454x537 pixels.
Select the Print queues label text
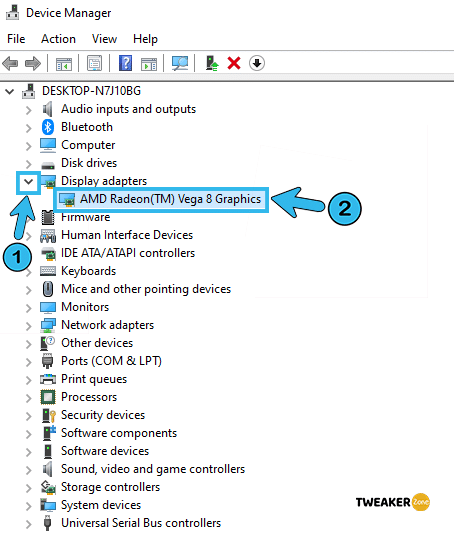tap(94, 379)
